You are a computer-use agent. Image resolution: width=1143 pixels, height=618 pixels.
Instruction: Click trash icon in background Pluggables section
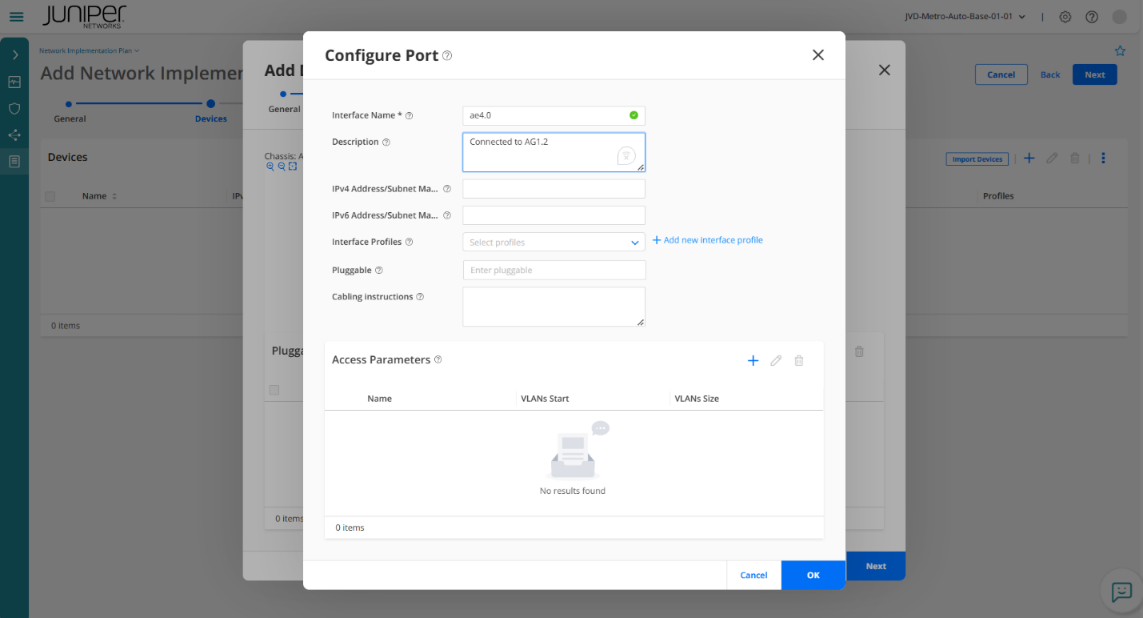tap(859, 352)
